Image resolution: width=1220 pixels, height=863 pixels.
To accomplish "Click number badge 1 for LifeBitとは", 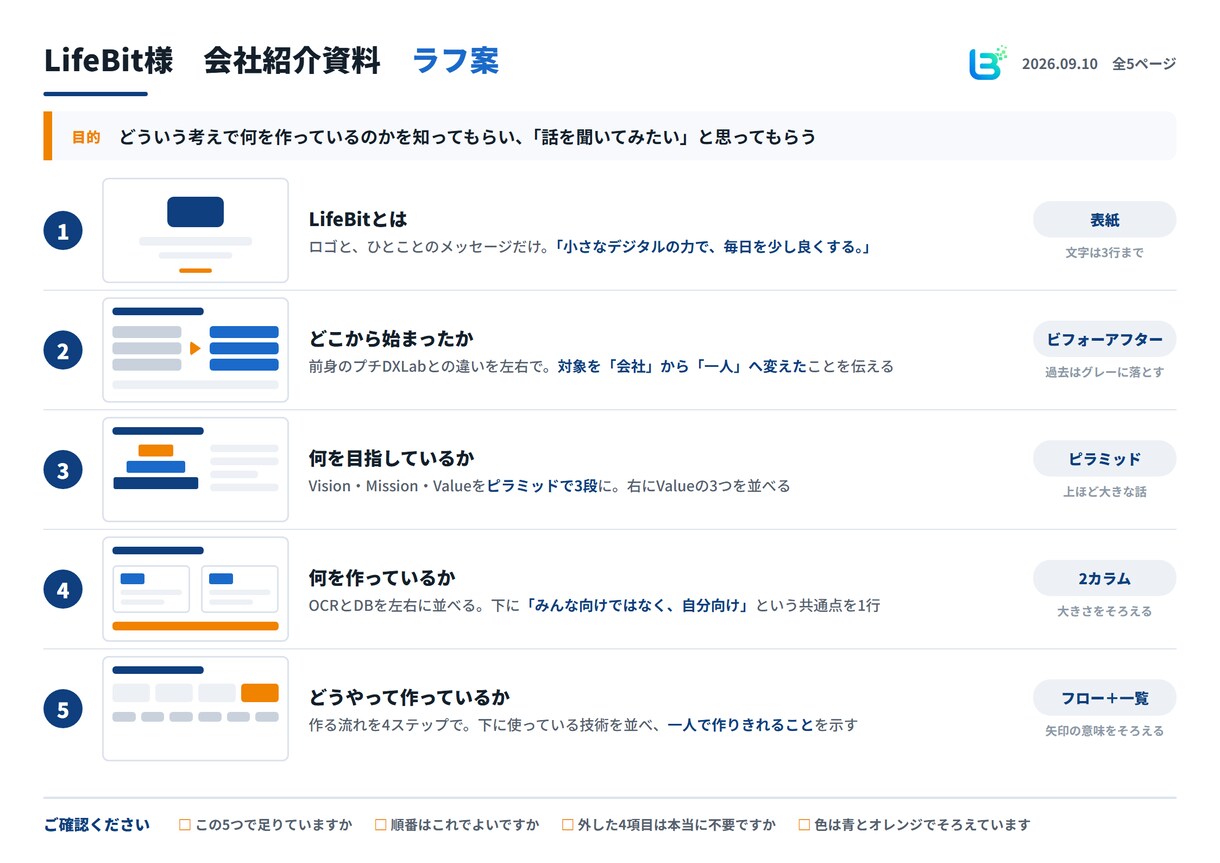I will click(63, 231).
